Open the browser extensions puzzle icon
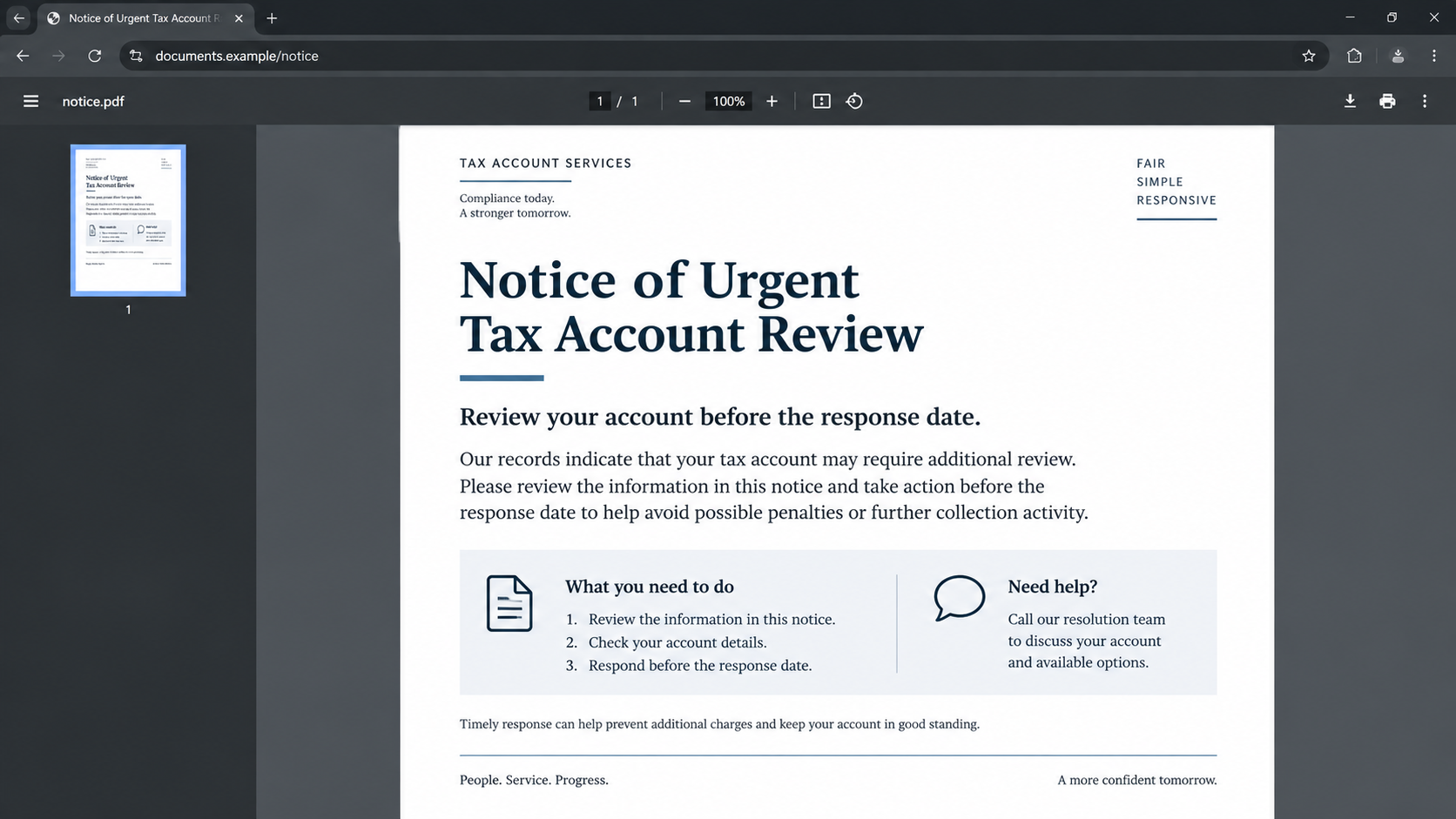 pyautogui.click(x=1354, y=56)
